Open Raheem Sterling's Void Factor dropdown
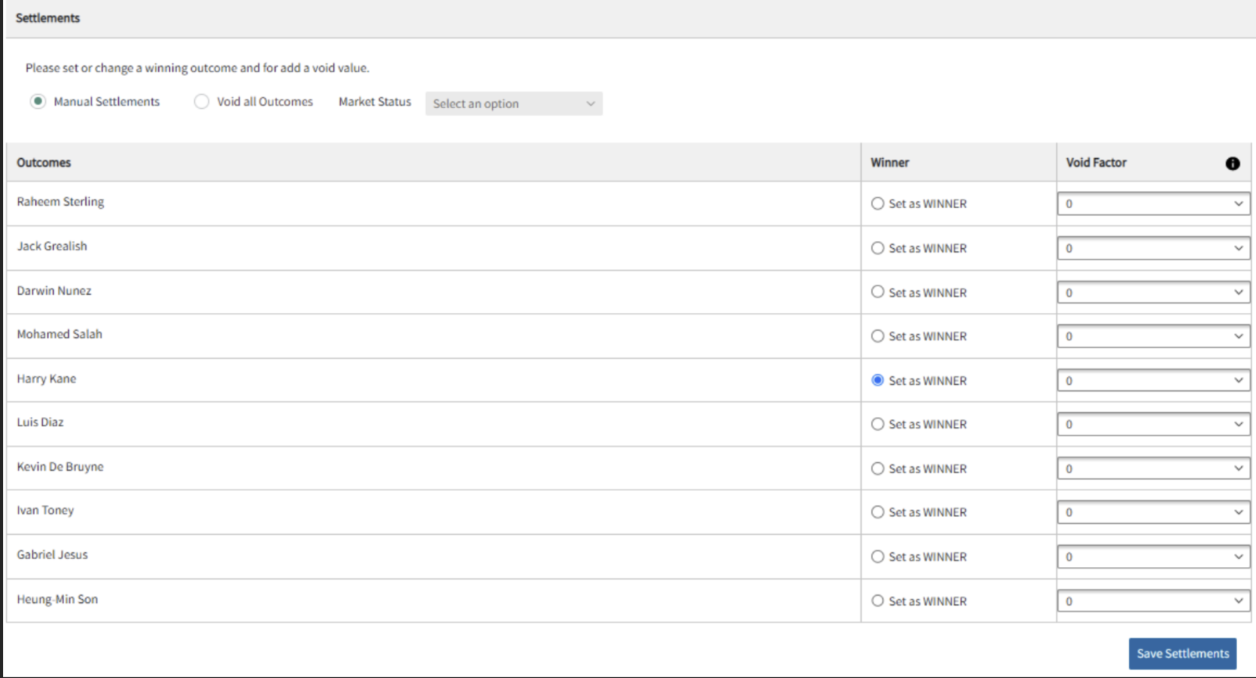 point(1153,204)
